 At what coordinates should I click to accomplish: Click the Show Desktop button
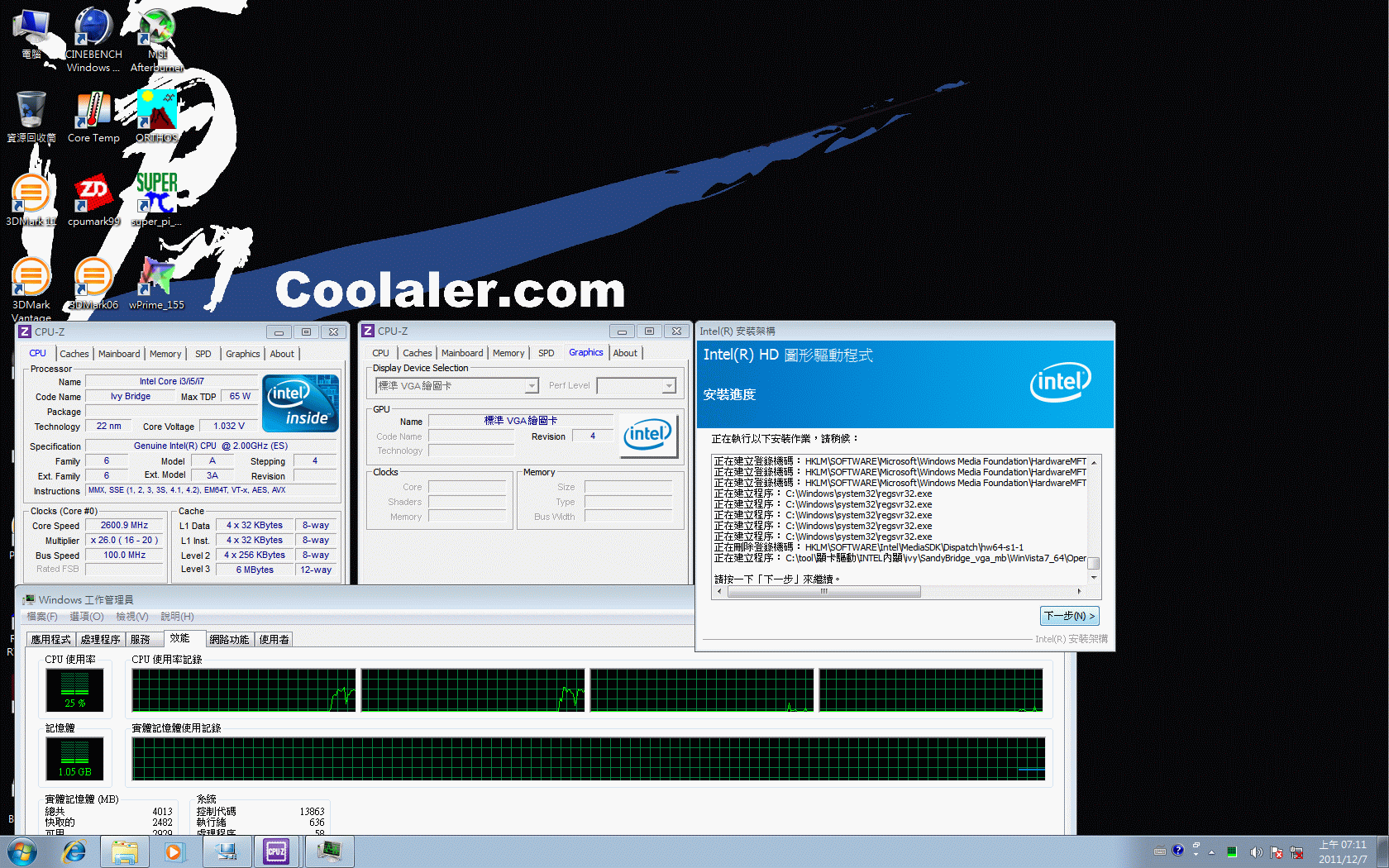point(1382,851)
